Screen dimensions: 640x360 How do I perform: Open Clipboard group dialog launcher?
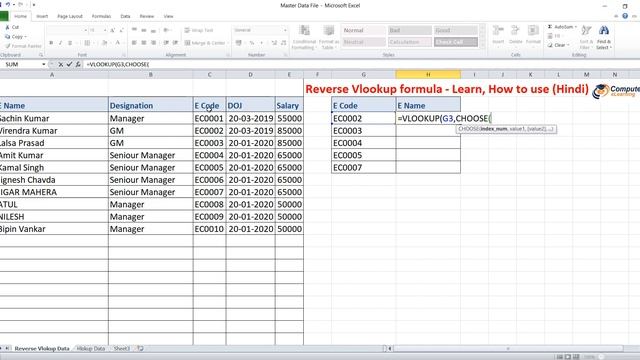coord(41,55)
